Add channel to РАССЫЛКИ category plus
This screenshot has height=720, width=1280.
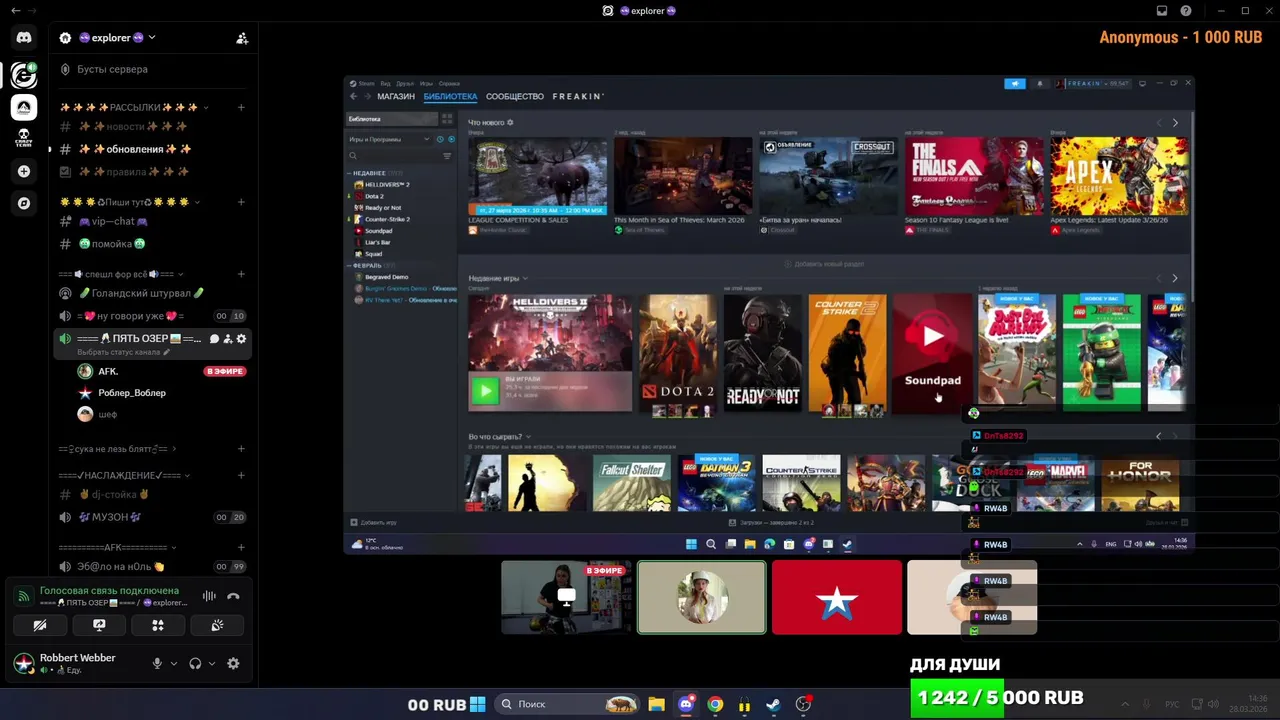[241, 107]
